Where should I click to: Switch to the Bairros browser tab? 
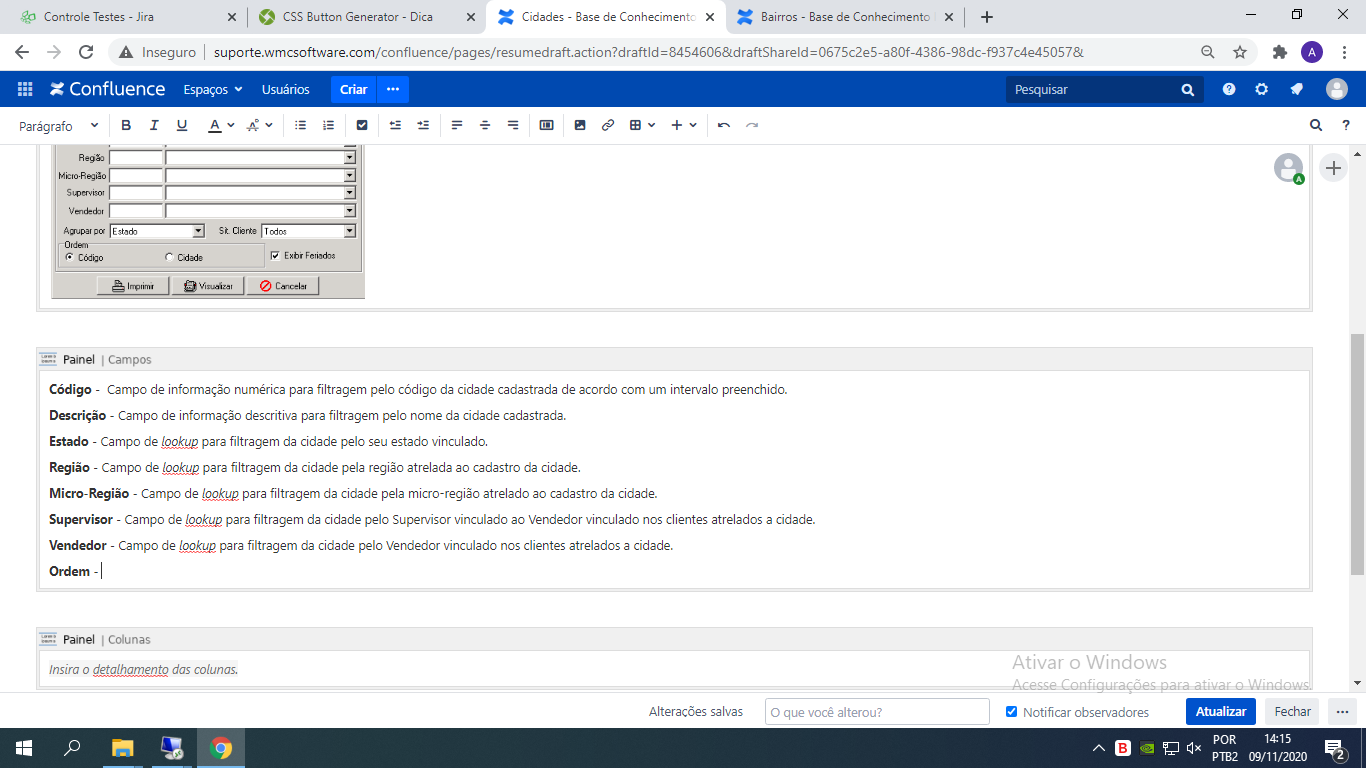click(840, 17)
